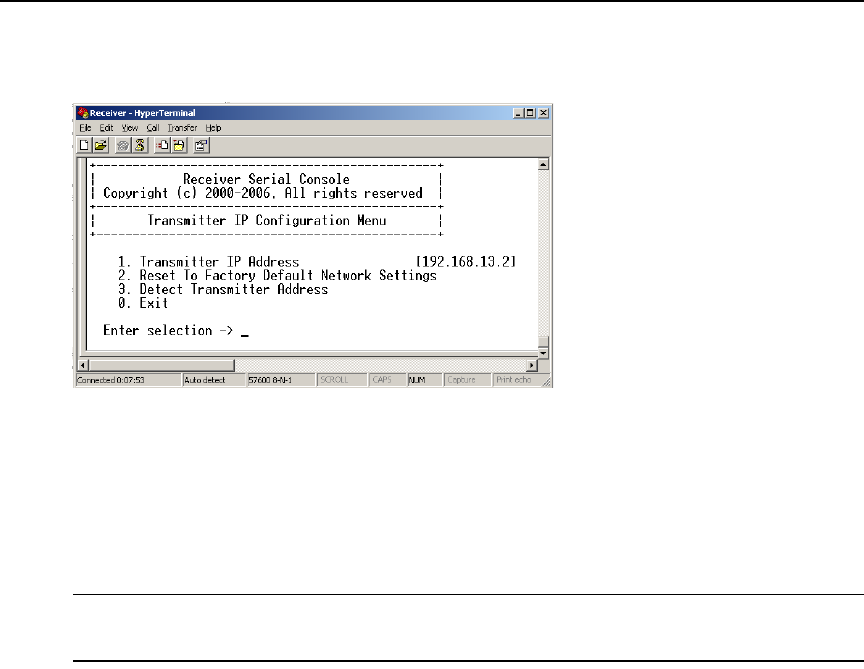Click the Send file toolbar icon
The width and height of the screenshot is (864, 669).
(163, 145)
